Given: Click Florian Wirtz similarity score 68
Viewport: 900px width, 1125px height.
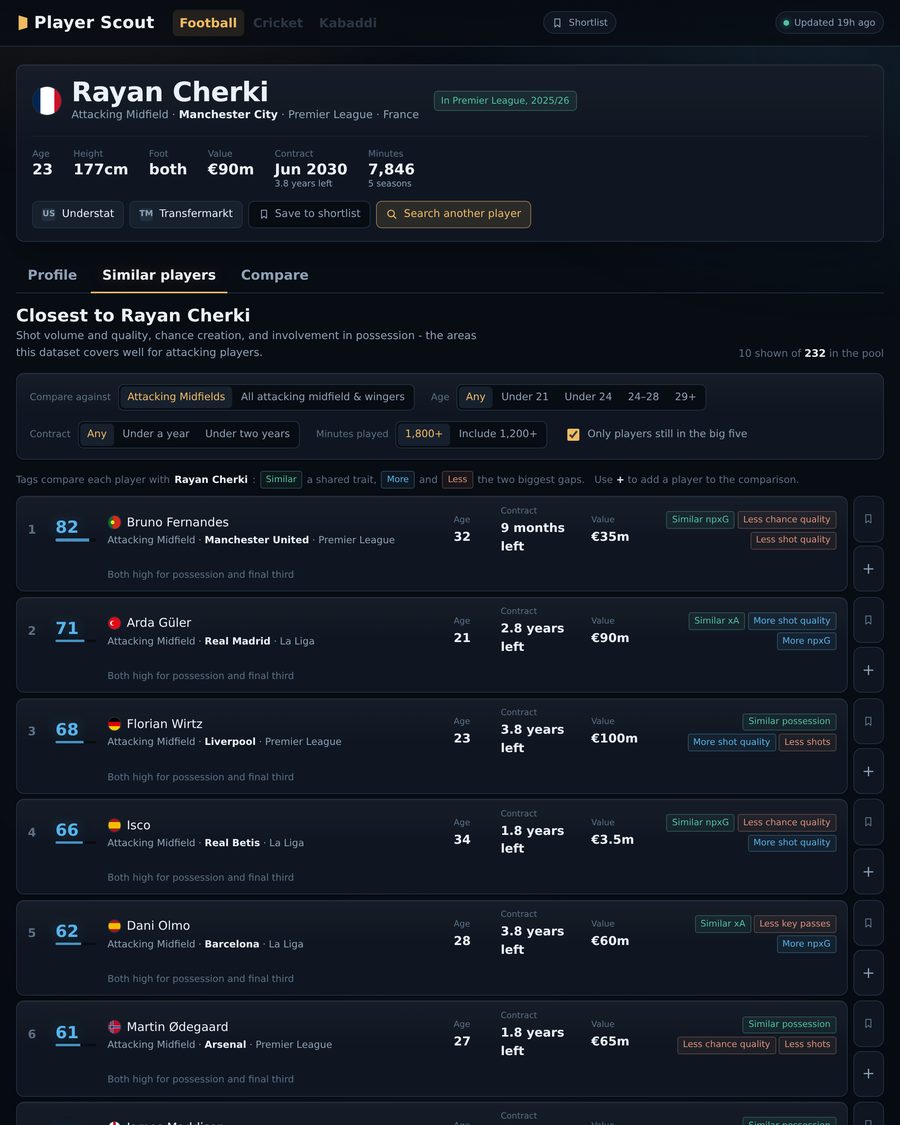Looking at the screenshot, I should click(67, 730).
